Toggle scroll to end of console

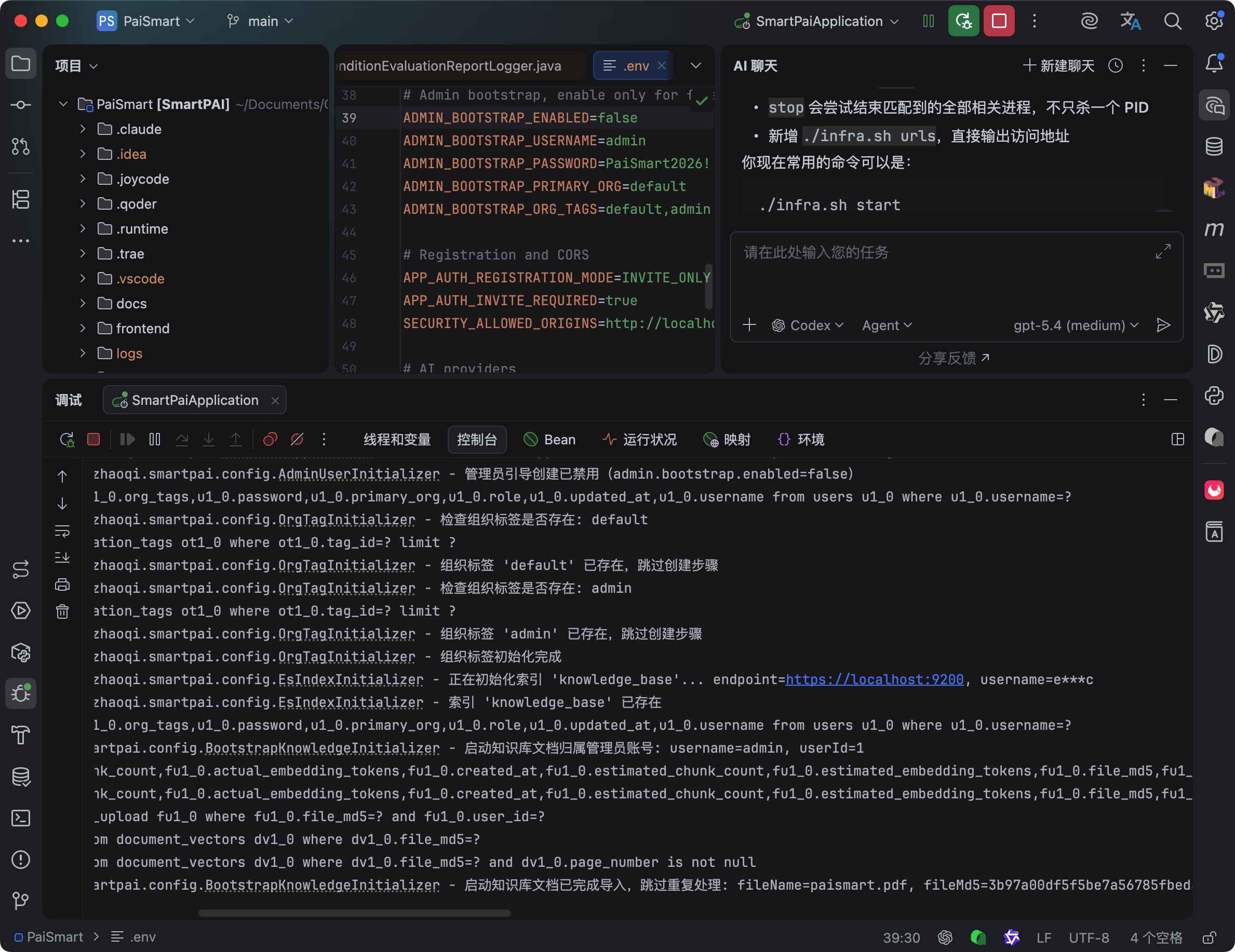coord(62,557)
